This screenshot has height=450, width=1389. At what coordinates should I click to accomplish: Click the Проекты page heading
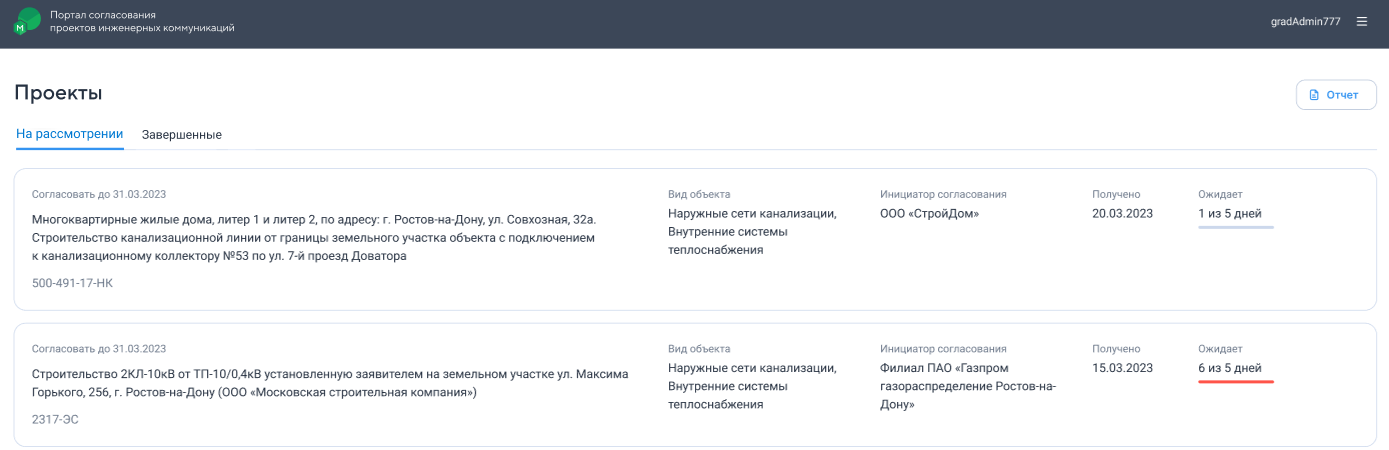point(58,93)
